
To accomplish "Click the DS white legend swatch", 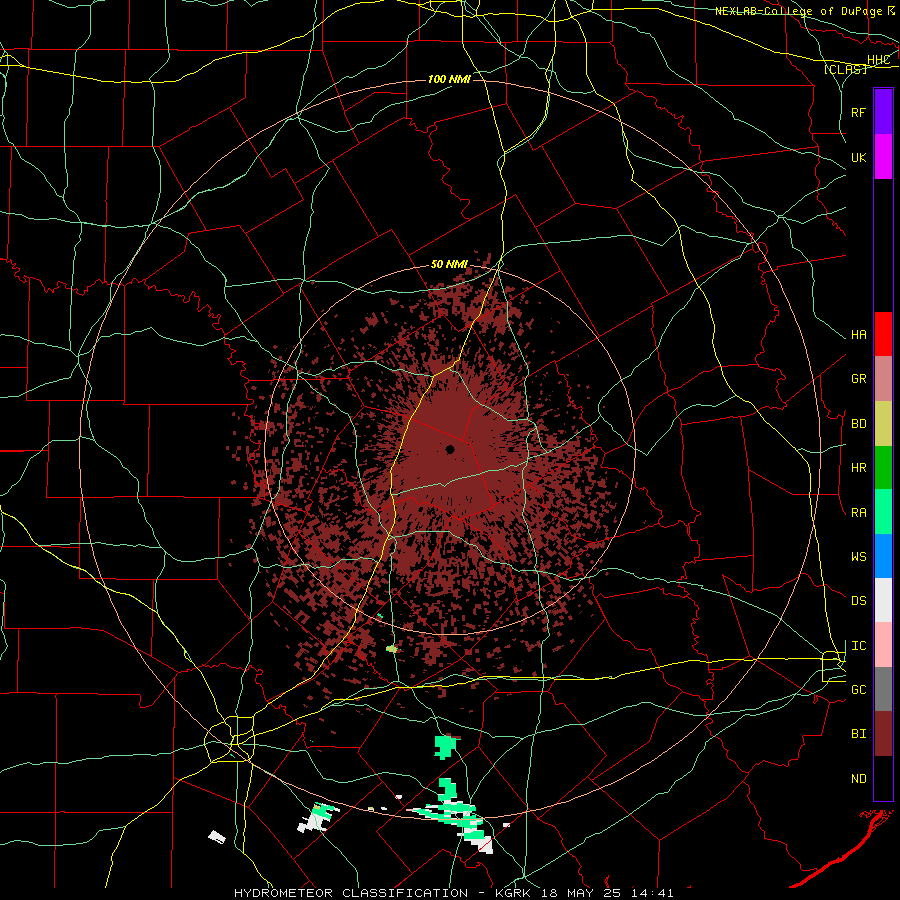I will pyautogui.click(x=883, y=600).
